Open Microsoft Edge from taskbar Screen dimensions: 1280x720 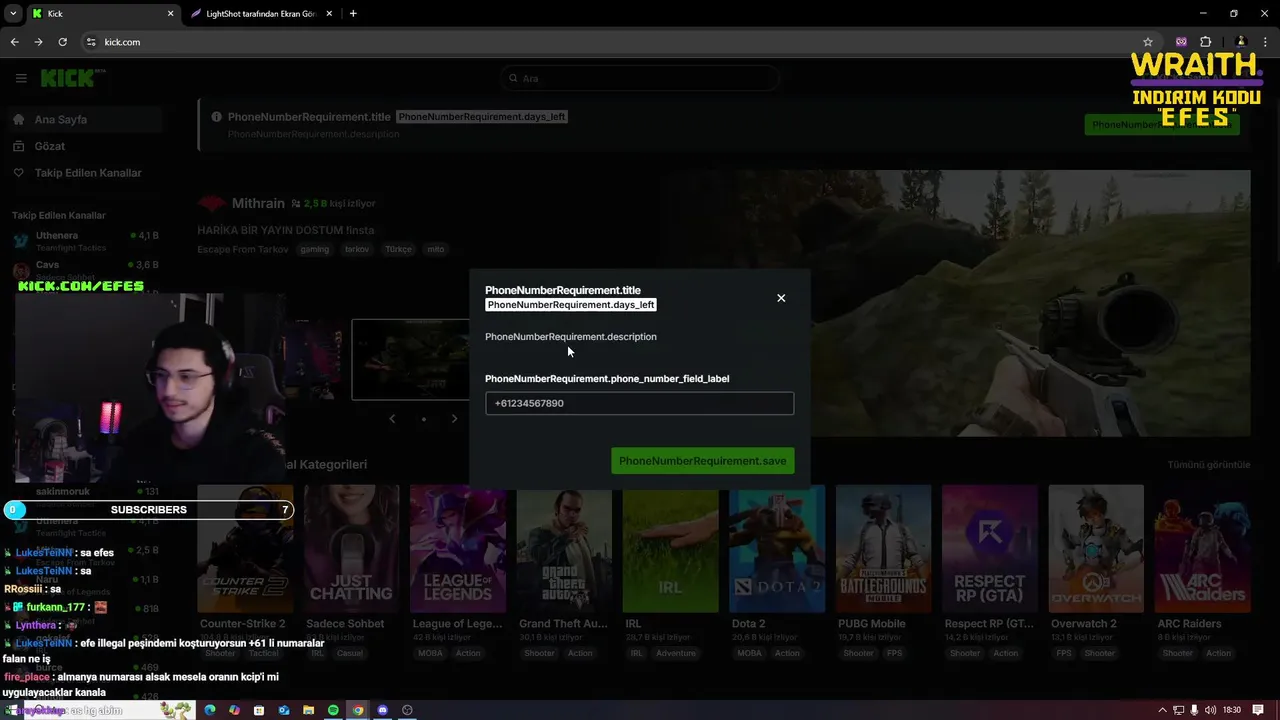210,710
